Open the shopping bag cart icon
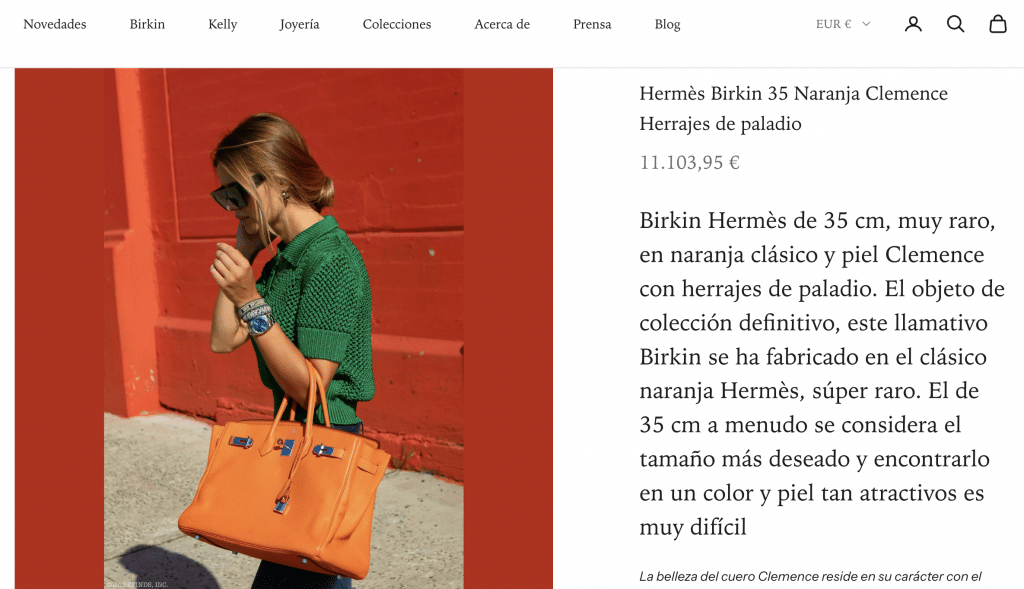The width and height of the screenshot is (1024, 589). click(998, 24)
